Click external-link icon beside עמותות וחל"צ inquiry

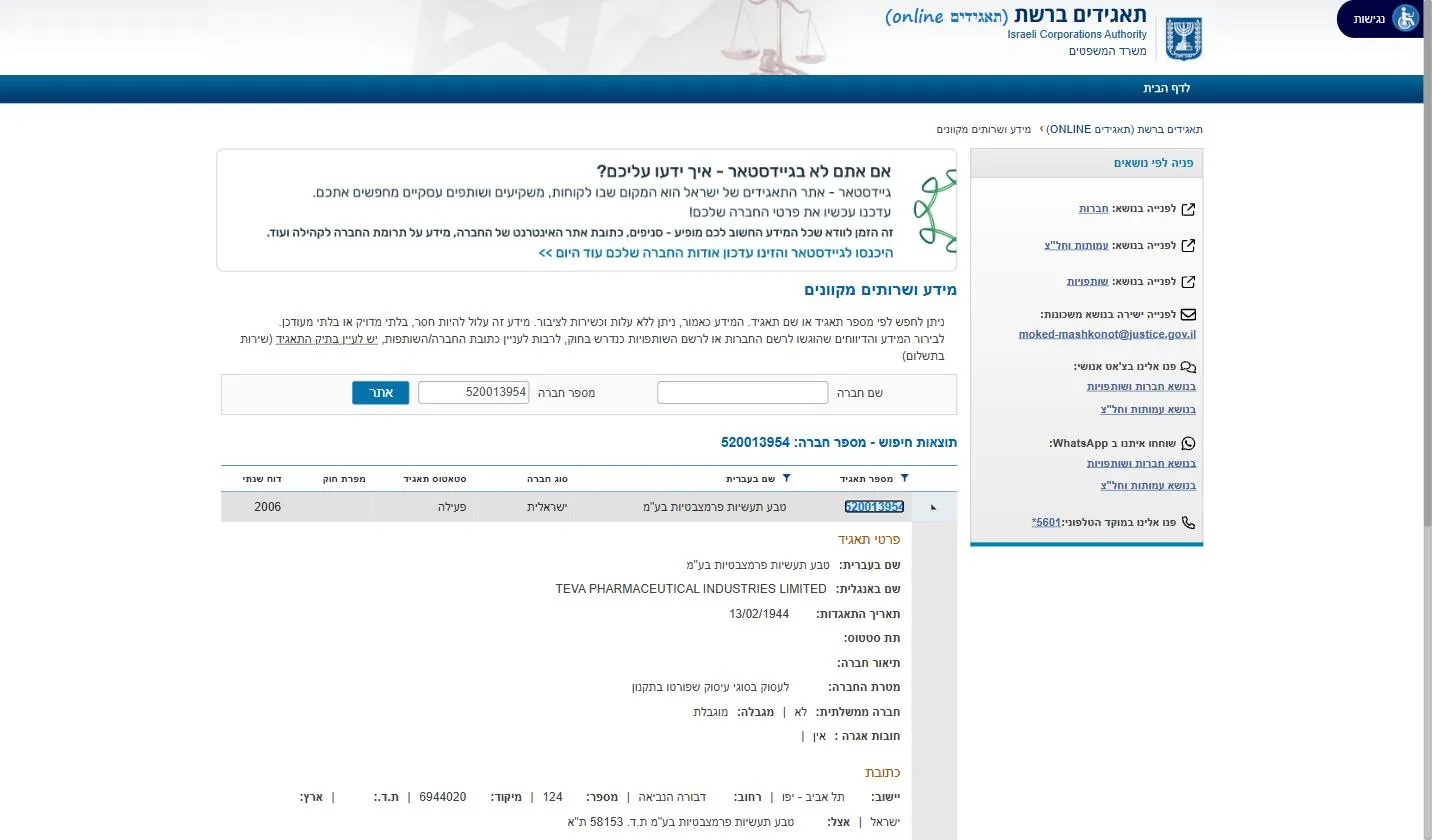pos(1188,245)
